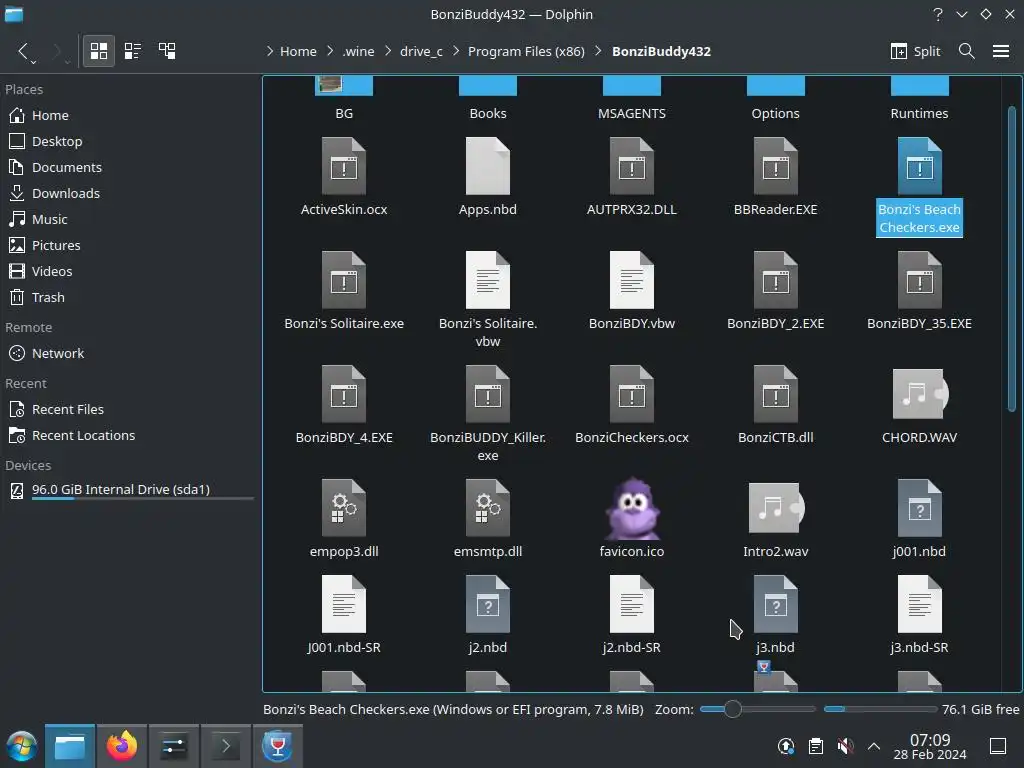This screenshot has width=1024, height=768.
Task: Navigate to .wine in breadcrumb
Action: click(359, 51)
